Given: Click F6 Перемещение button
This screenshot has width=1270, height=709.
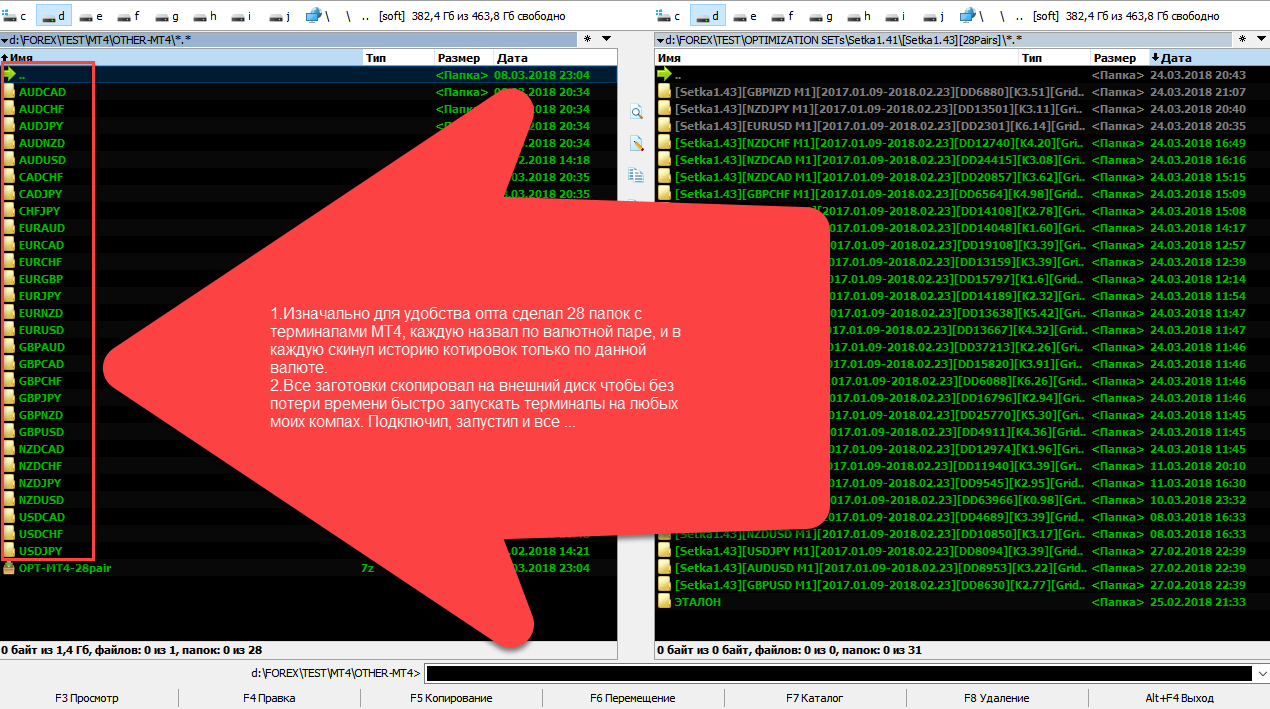Looking at the screenshot, I should (633, 698).
